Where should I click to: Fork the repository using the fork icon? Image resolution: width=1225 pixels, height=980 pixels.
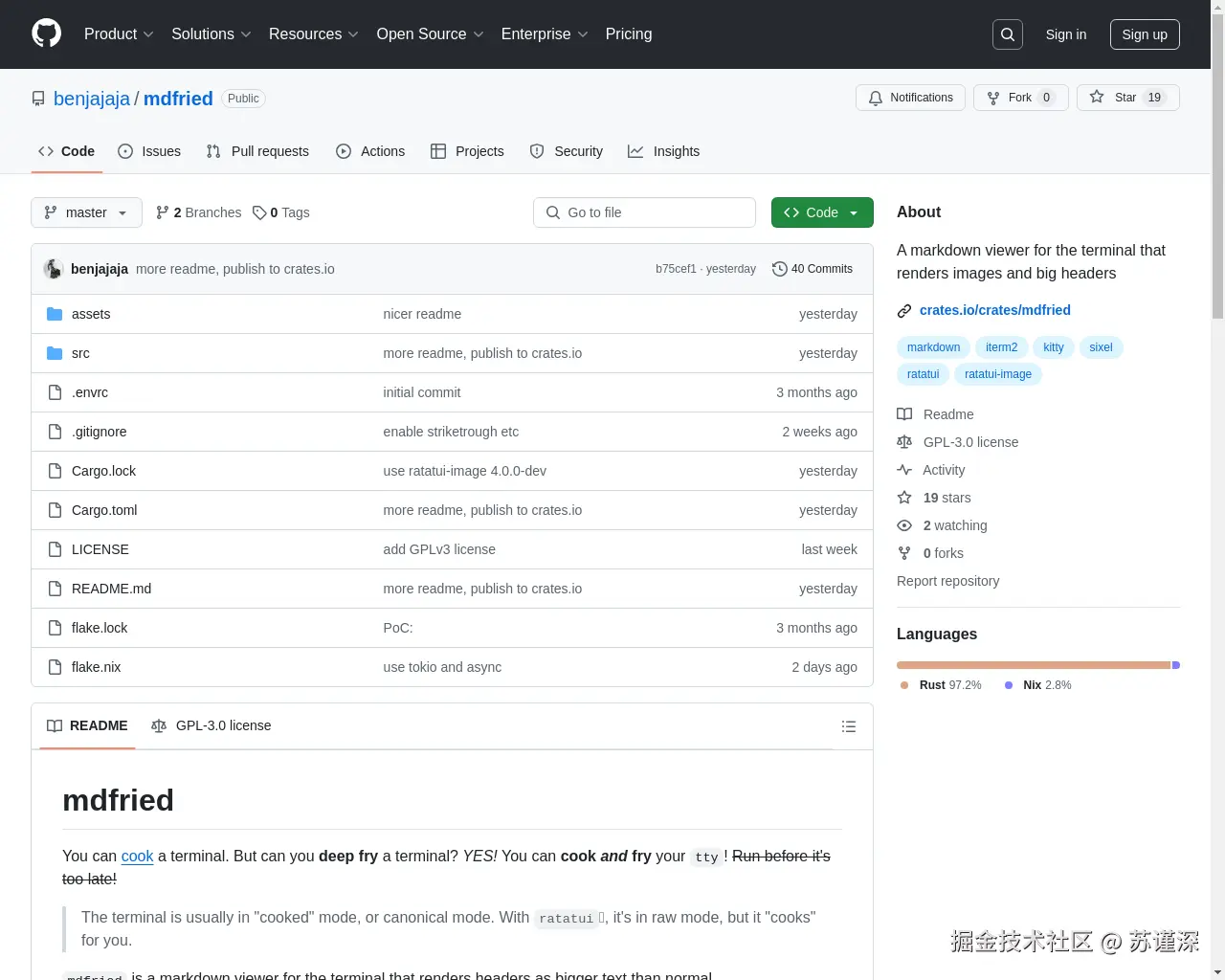[x=994, y=97]
